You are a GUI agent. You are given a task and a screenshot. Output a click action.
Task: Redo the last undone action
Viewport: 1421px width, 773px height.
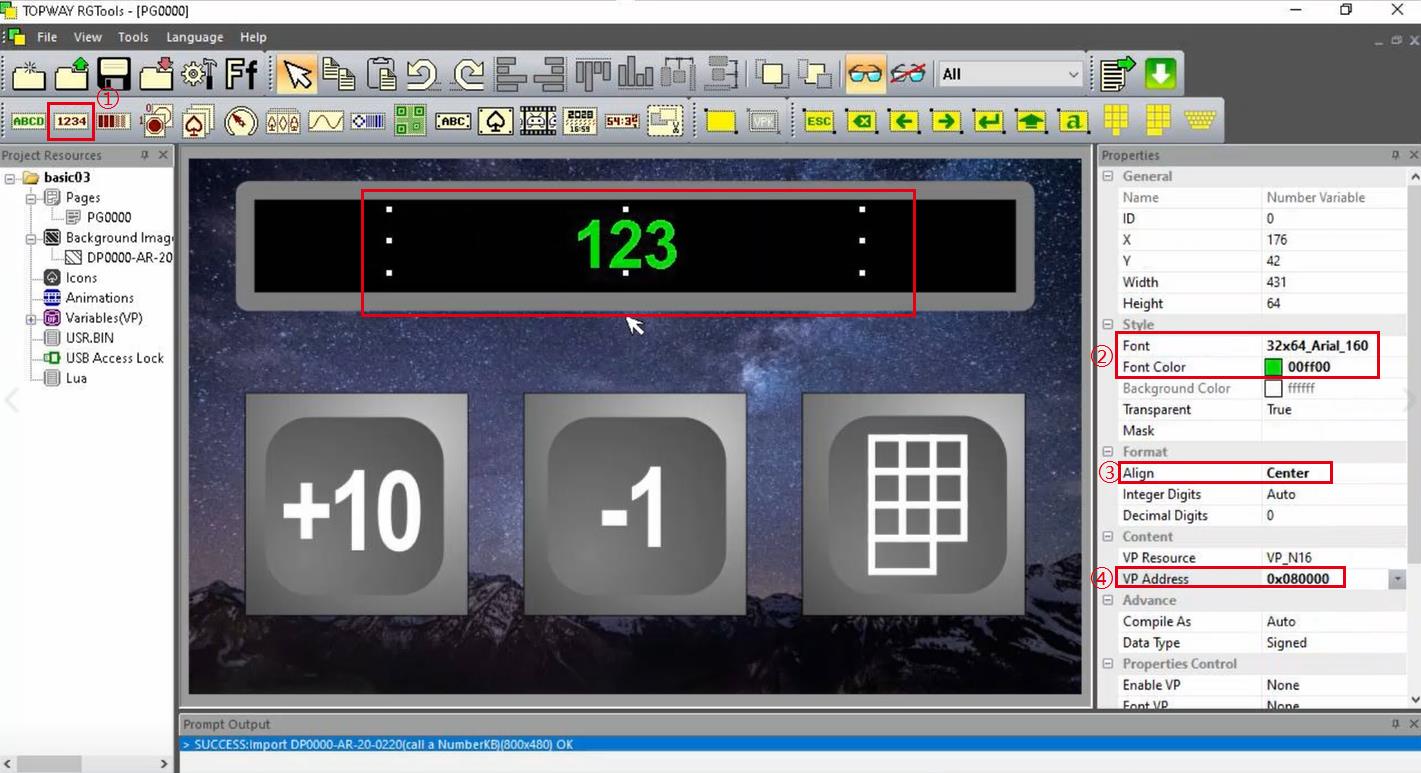467,74
